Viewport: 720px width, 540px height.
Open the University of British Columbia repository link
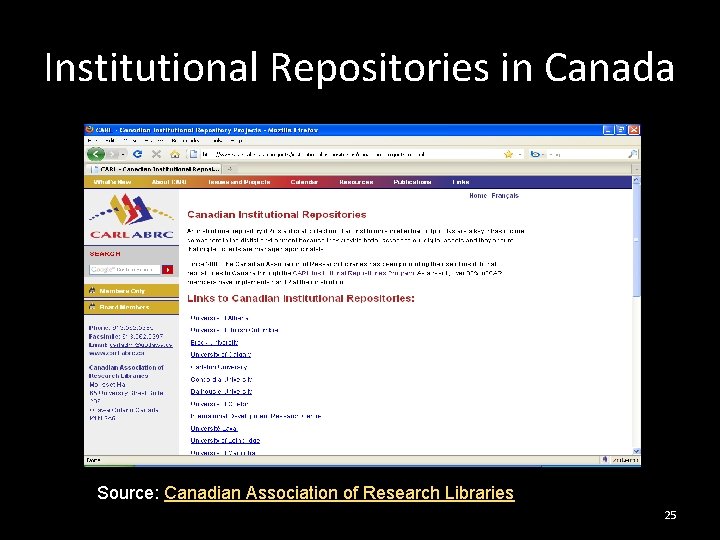[235, 330]
